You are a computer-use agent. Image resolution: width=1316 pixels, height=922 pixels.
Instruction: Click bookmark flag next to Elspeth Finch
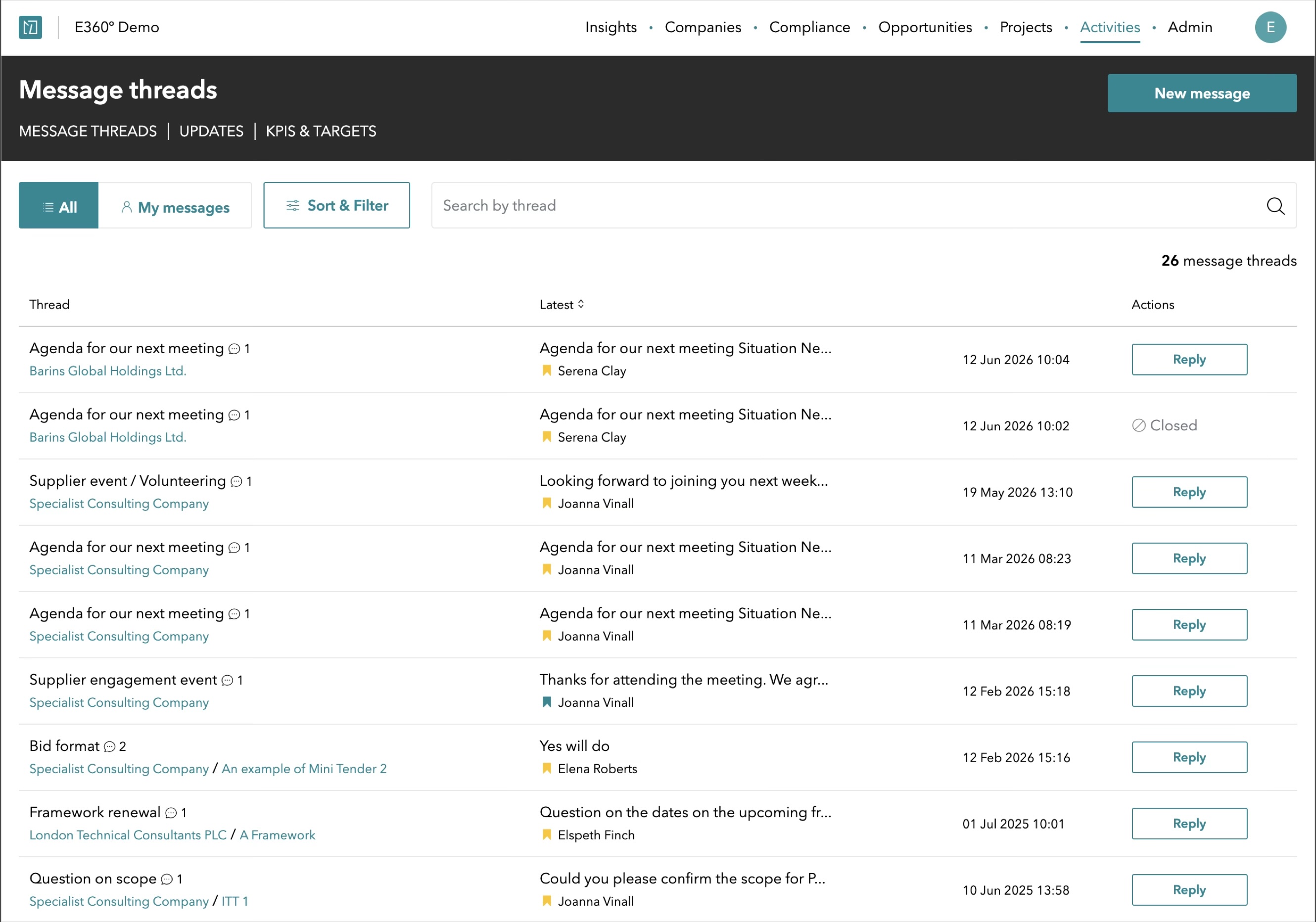[x=546, y=835]
